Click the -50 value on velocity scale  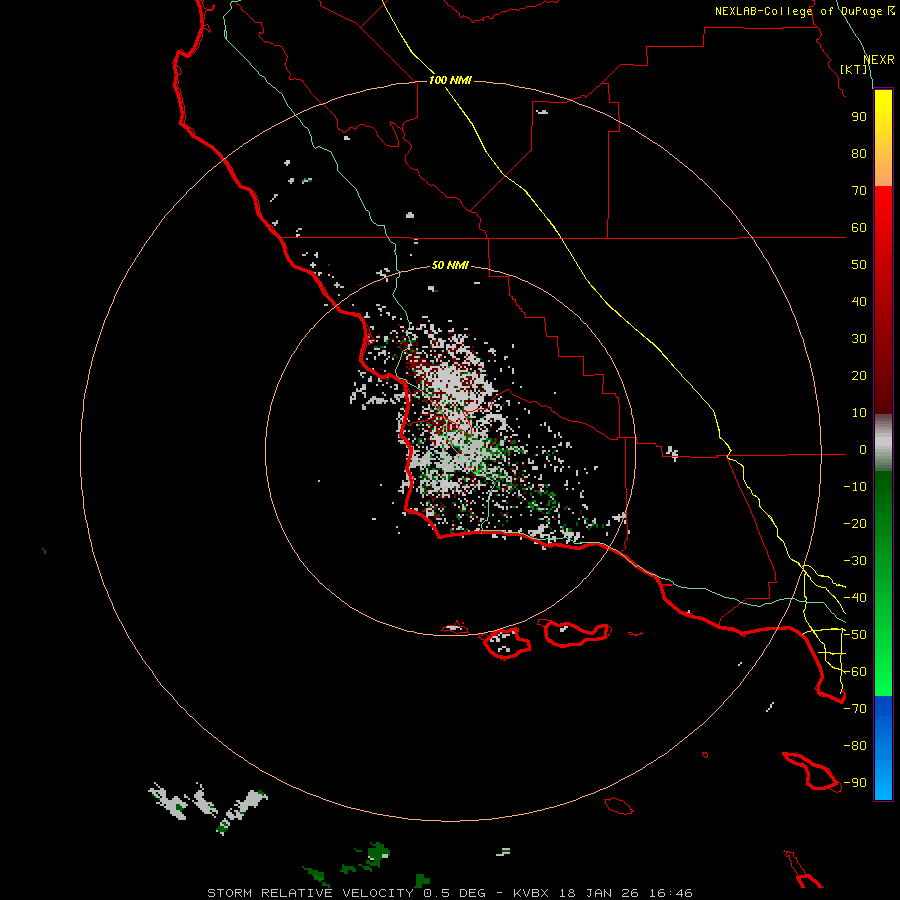855,635
